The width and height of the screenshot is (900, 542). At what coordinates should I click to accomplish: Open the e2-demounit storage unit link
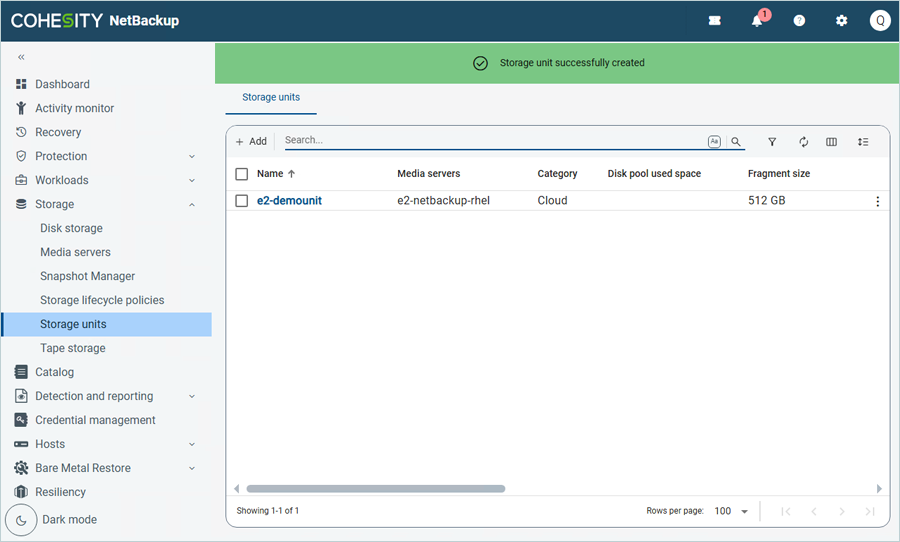click(289, 201)
